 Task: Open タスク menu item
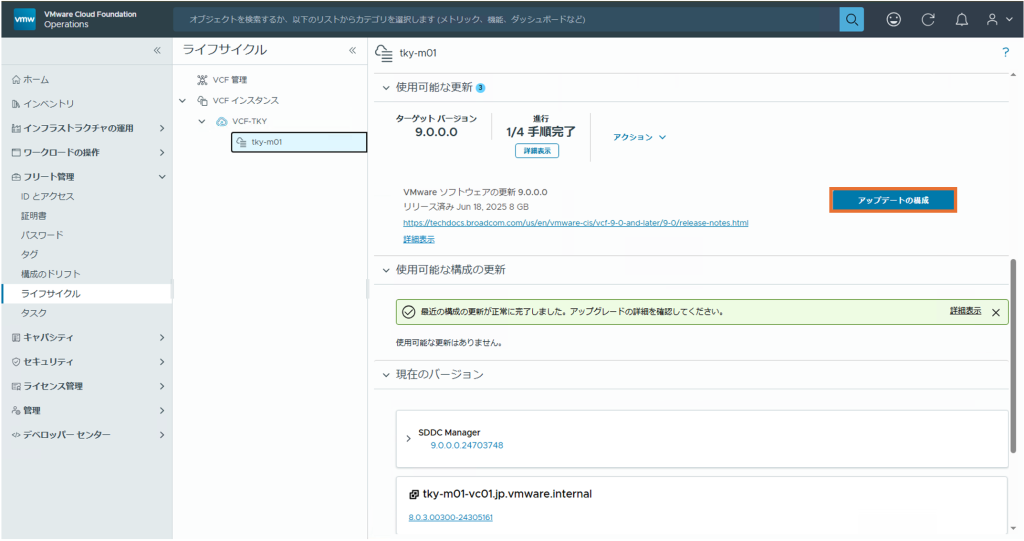34,314
